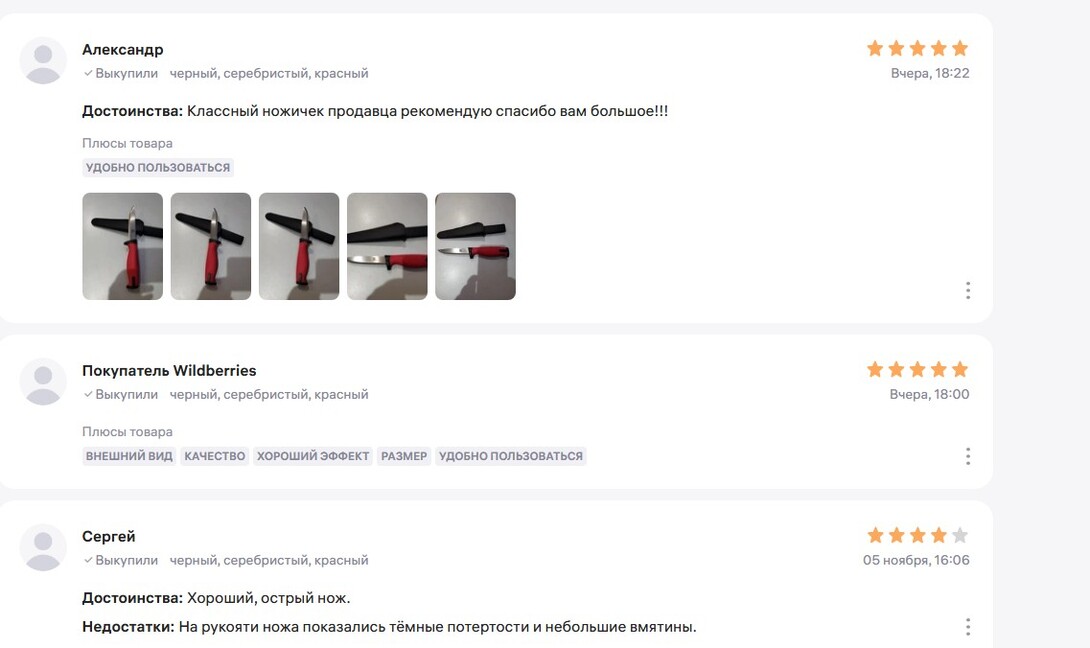1090x648 pixels.
Task: Click reviewer name Александр
Action: [122, 49]
